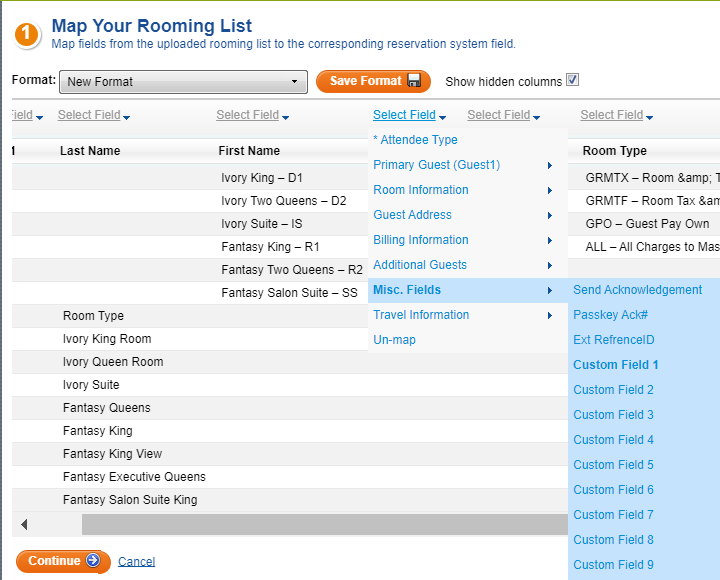Click the submenu arrow beside Room Information
The width and height of the screenshot is (720, 580).
pos(550,190)
